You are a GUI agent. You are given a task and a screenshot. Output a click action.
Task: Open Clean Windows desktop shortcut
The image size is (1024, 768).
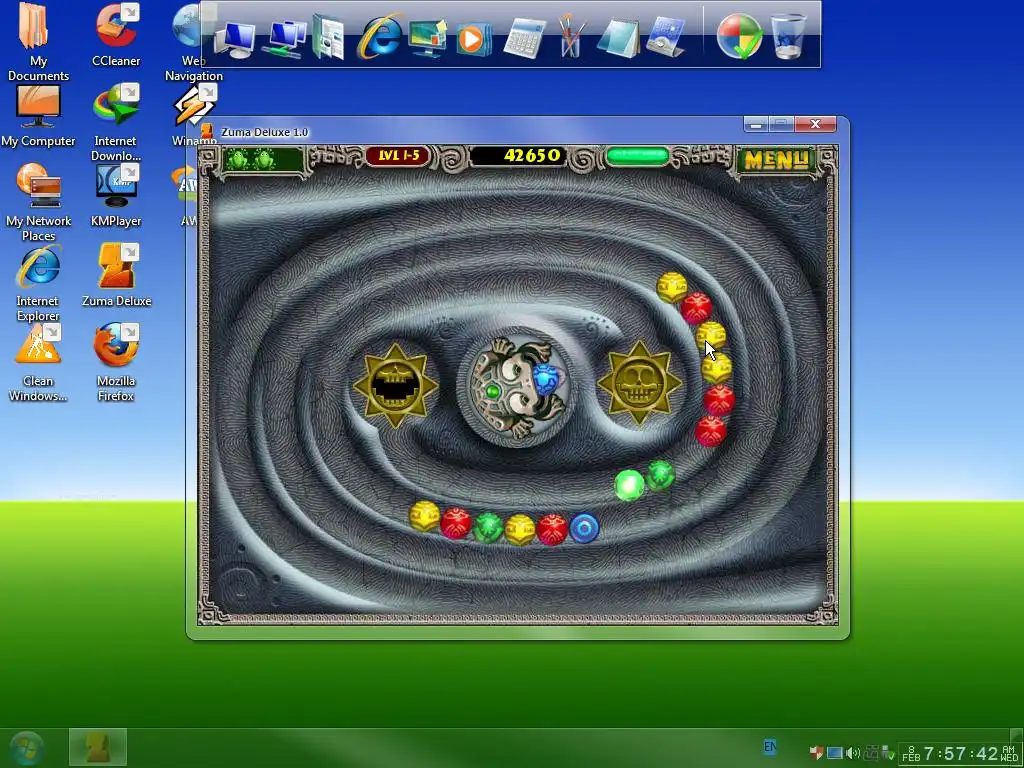[38, 362]
